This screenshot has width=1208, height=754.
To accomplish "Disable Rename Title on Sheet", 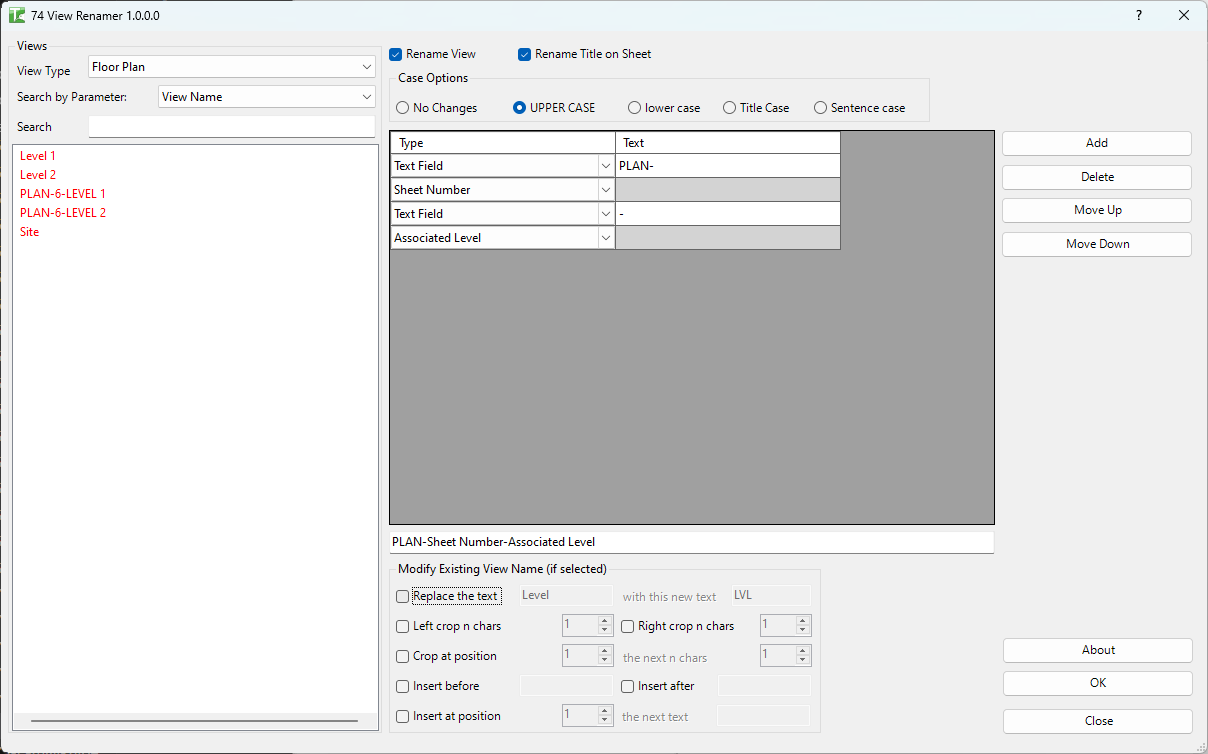I will pos(524,54).
